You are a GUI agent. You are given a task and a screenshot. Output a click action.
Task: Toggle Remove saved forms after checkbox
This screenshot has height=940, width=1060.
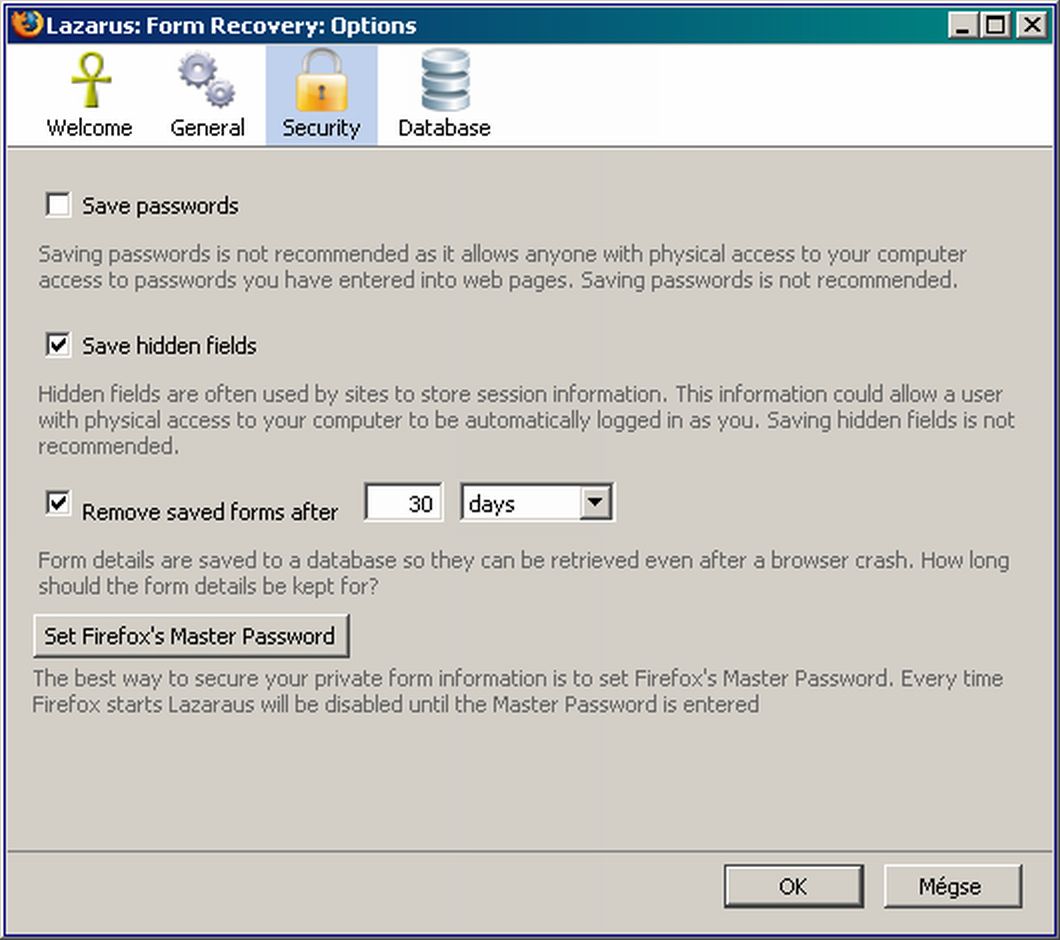pos(59,503)
